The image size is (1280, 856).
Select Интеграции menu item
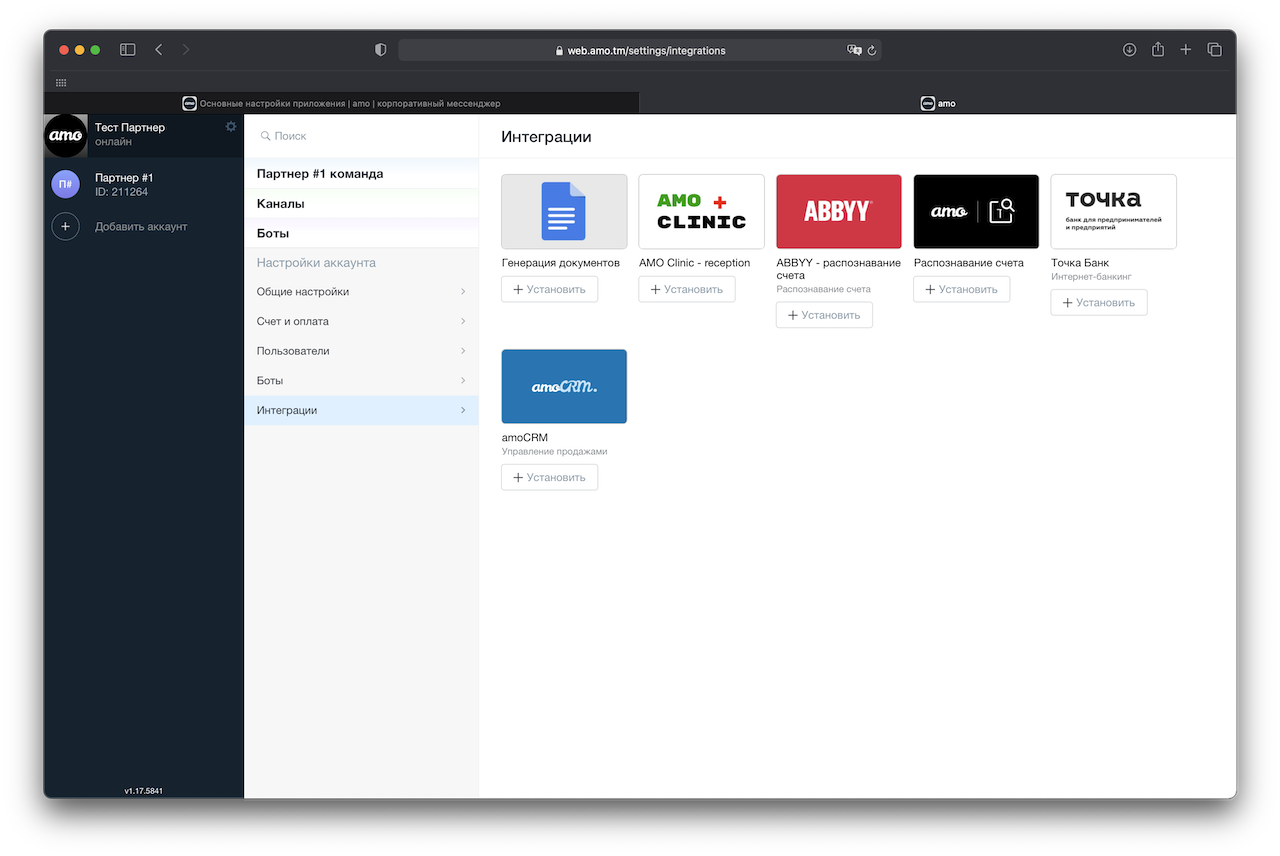point(361,410)
